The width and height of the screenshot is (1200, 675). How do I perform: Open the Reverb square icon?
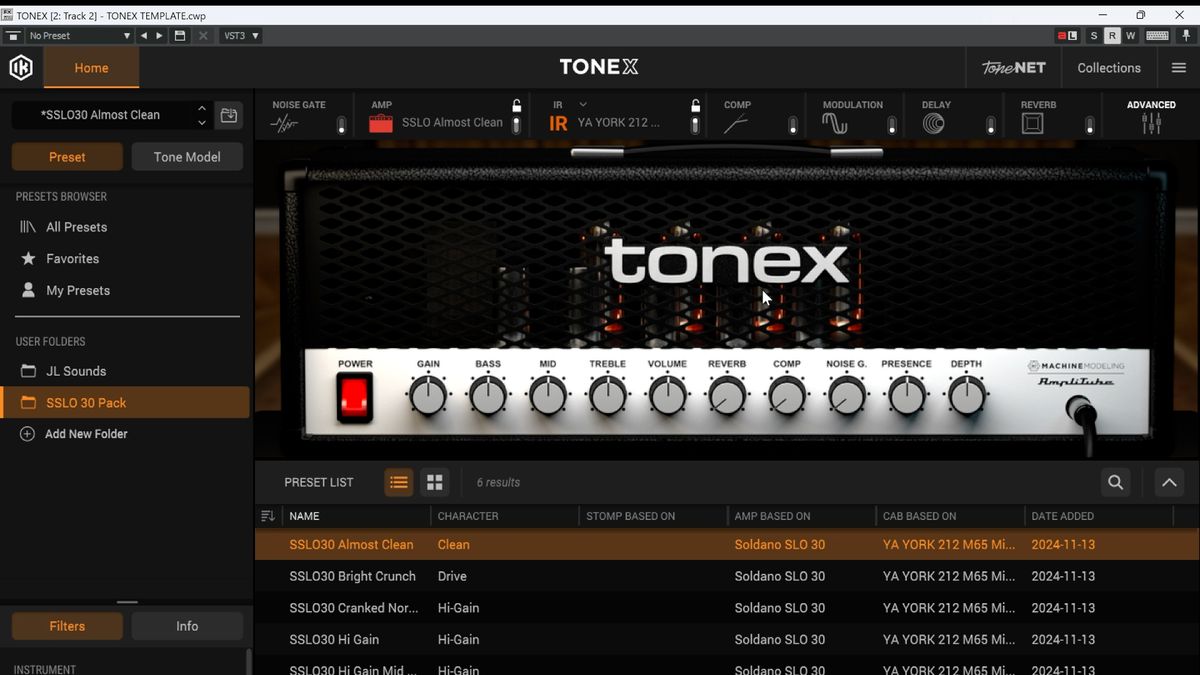coord(1032,123)
